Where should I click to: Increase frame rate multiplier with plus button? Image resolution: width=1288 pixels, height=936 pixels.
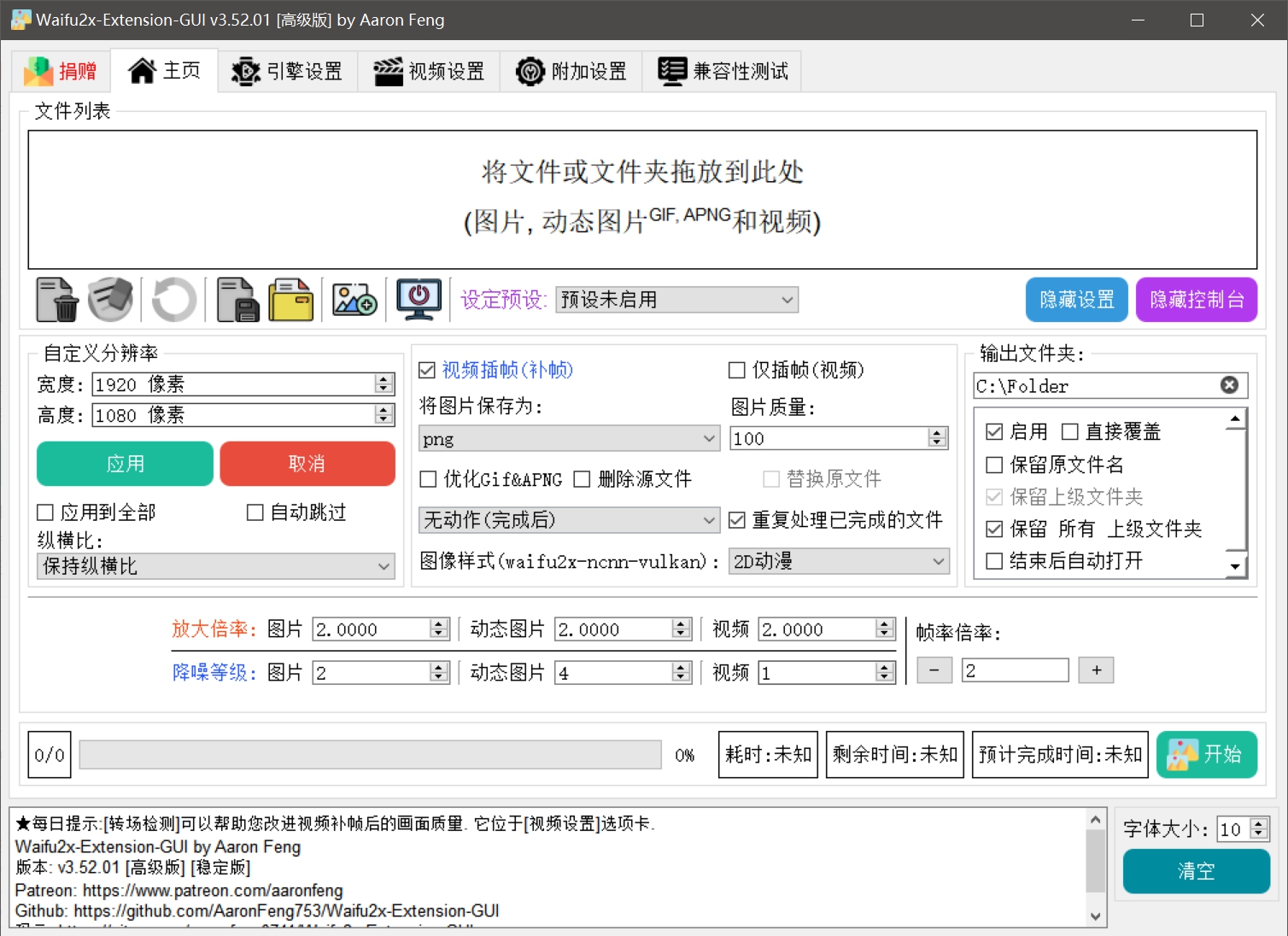point(1097,670)
